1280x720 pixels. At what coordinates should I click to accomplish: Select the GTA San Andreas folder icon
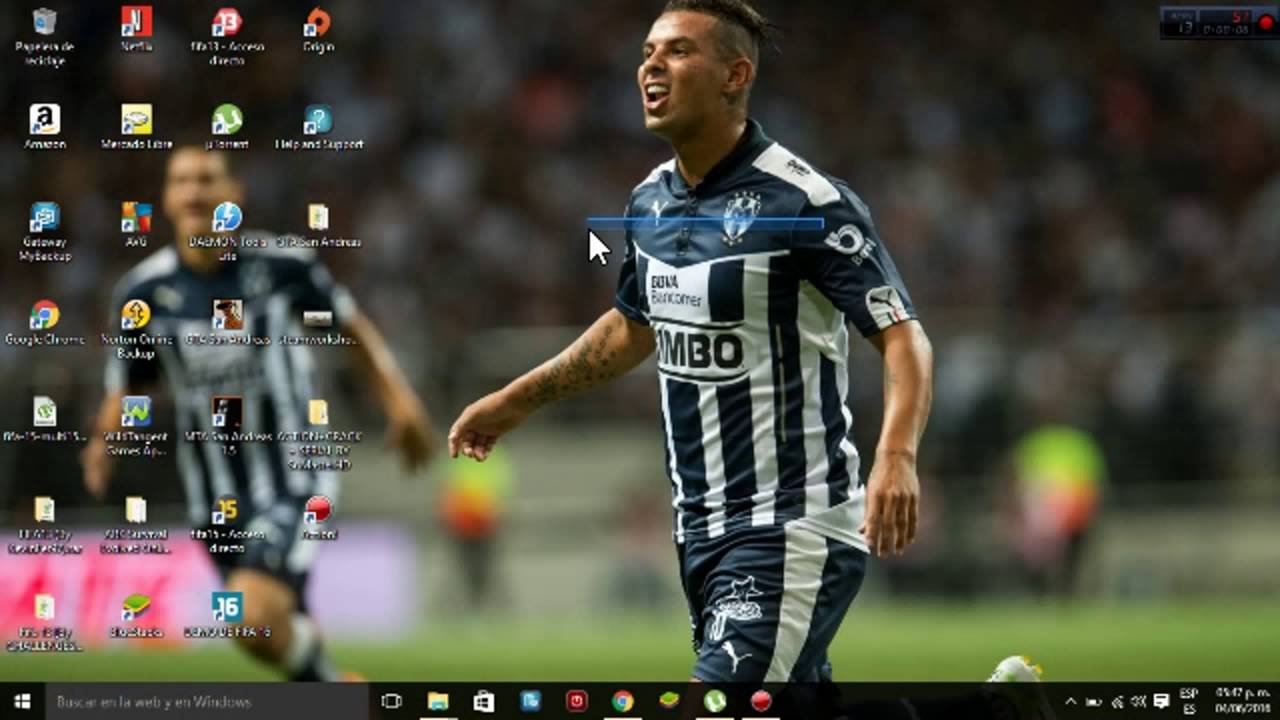318,225
